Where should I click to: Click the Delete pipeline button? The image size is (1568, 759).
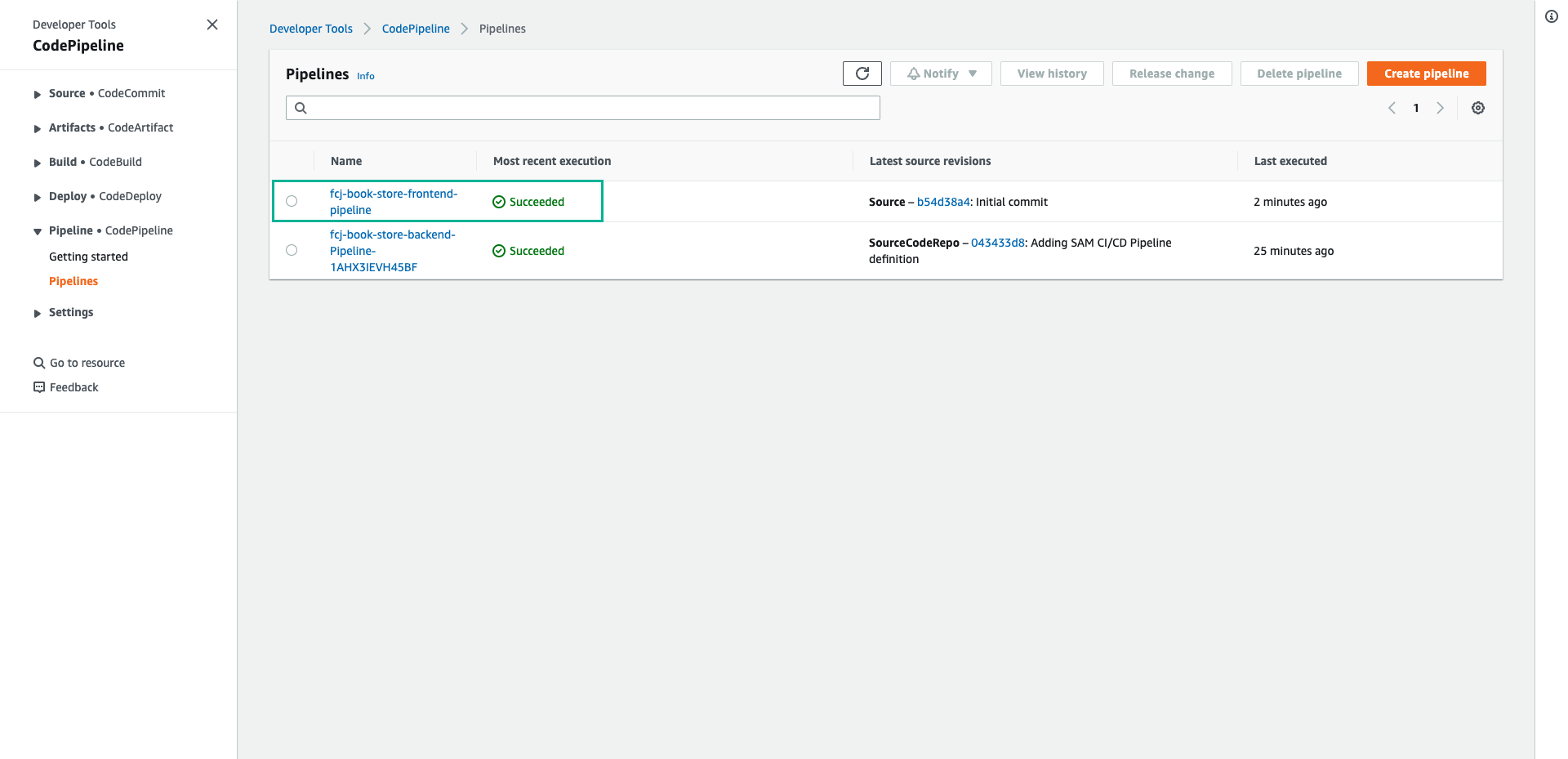tap(1299, 74)
